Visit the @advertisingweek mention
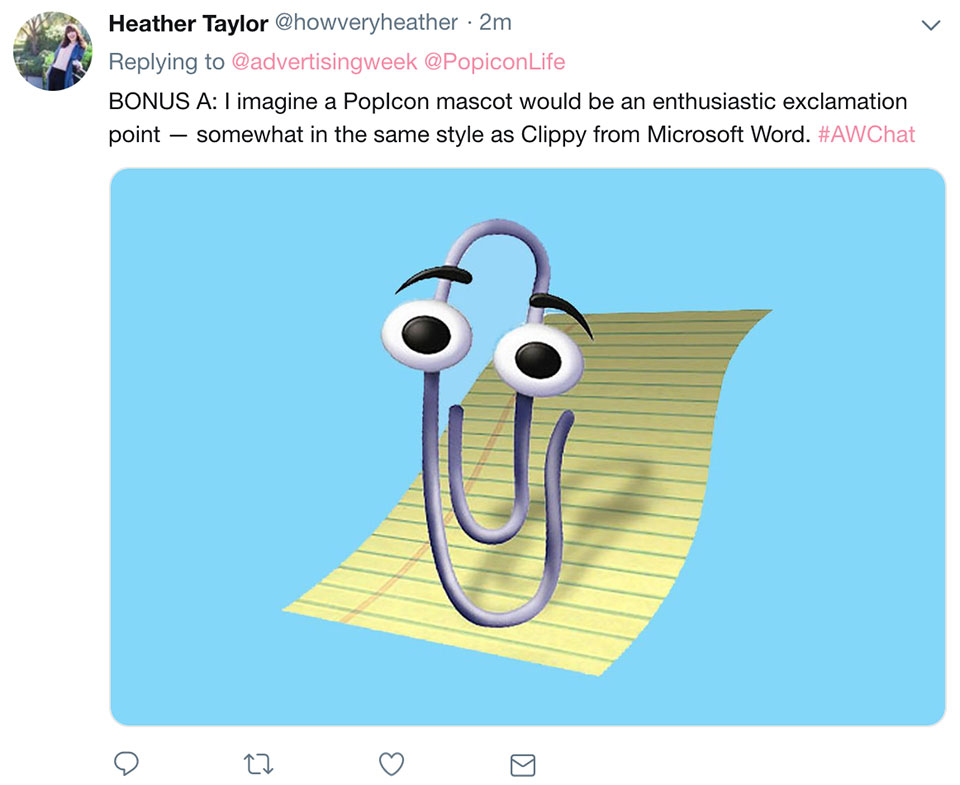Image resolution: width=960 pixels, height=785 pixels. (324, 62)
